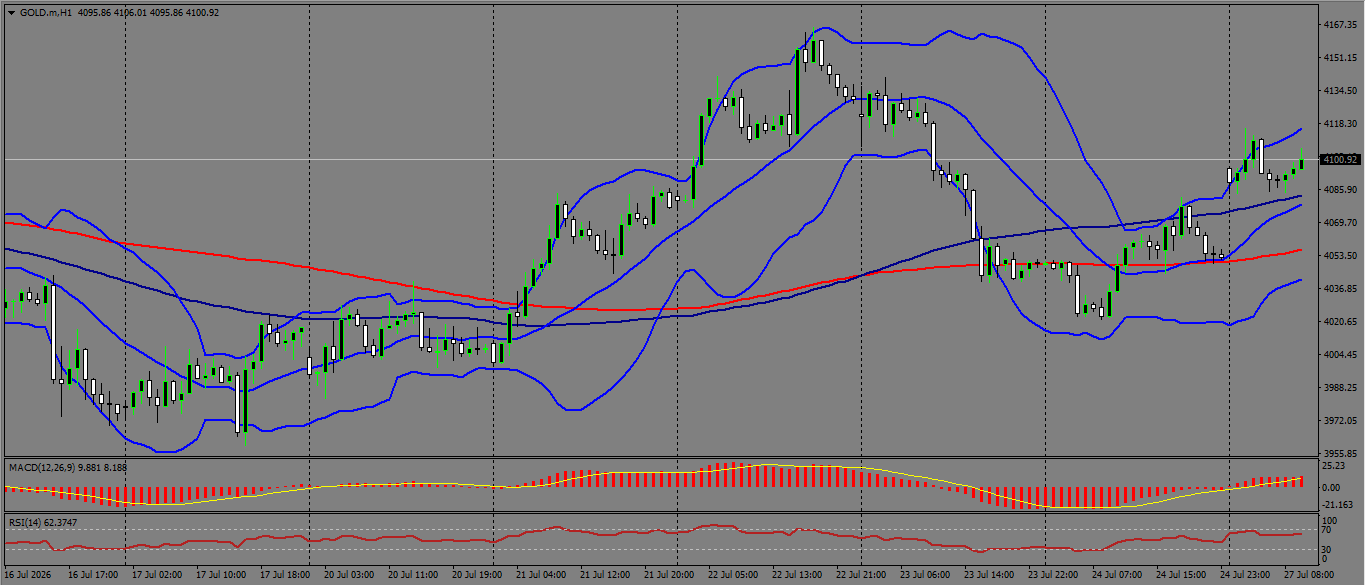The height and width of the screenshot is (585, 1366).
Task: Click the RSI 70 level label
Action: point(1327,531)
